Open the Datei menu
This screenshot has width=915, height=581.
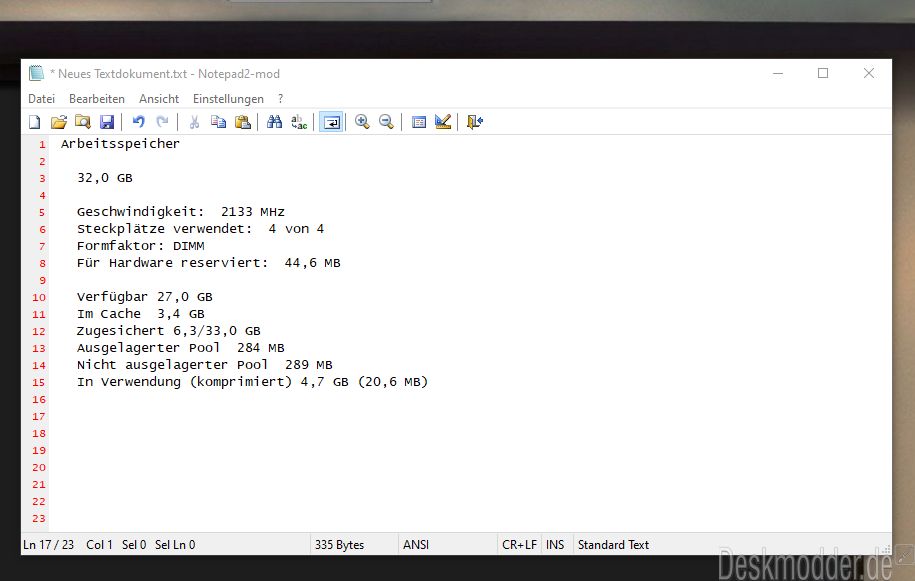coord(41,99)
